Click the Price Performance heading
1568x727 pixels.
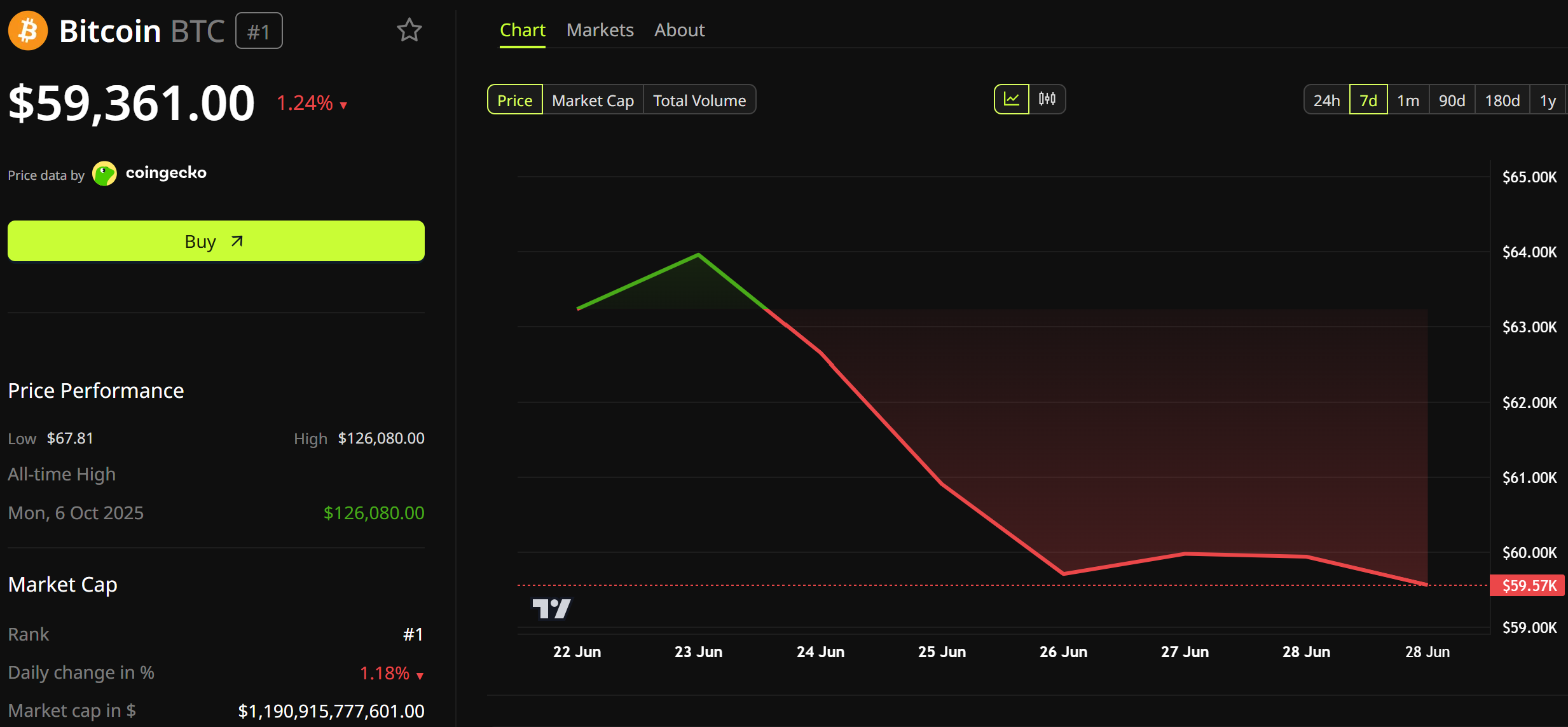coord(96,390)
